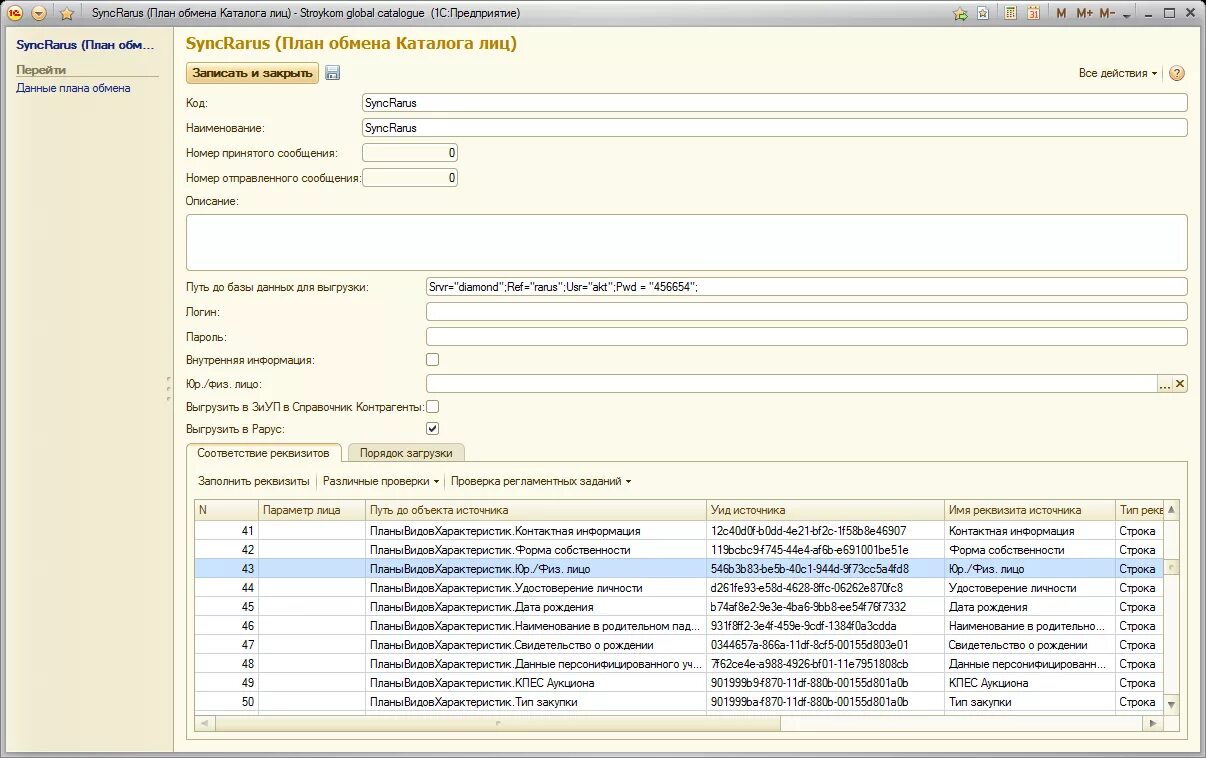Click the Путь до базы данных для выгрузки field
The height and width of the screenshot is (758, 1206).
(806, 287)
